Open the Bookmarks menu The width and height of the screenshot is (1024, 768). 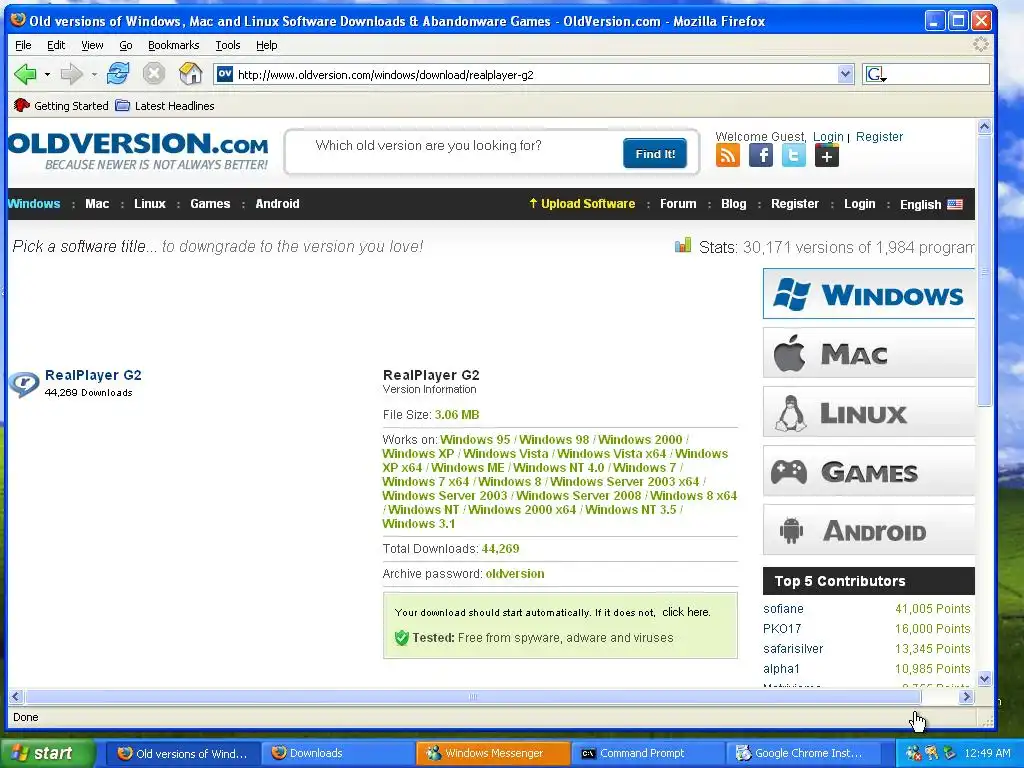point(174,45)
